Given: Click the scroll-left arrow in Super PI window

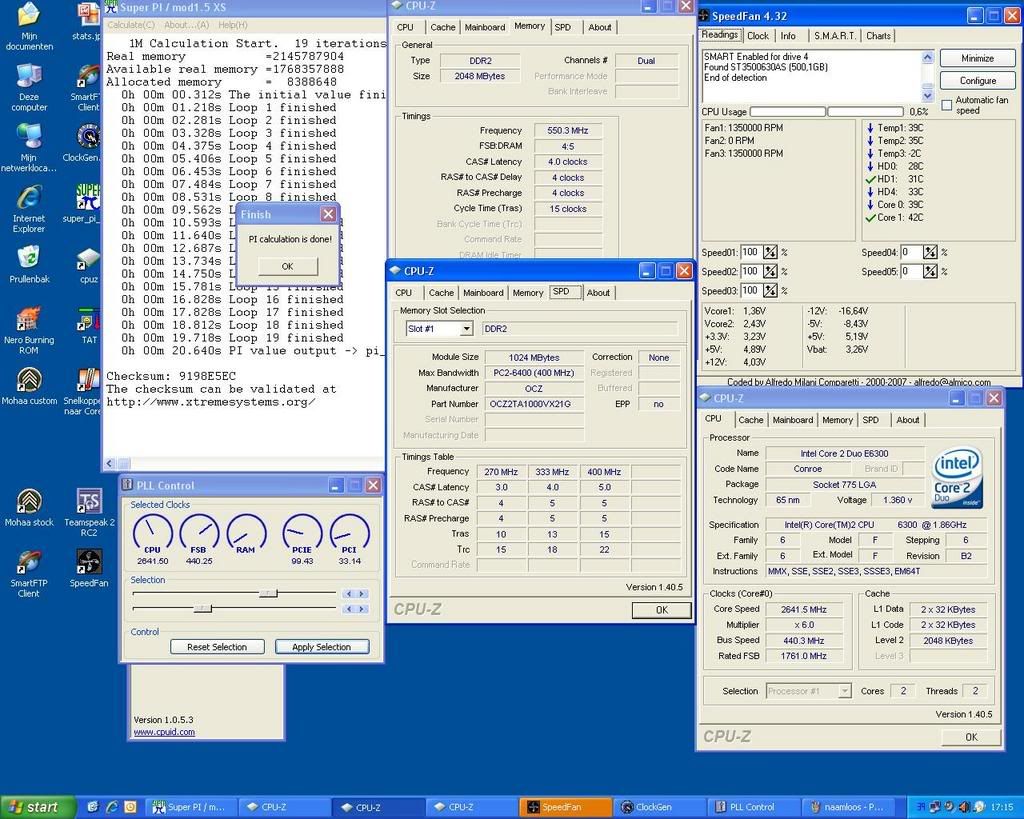Looking at the screenshot, I should pos(110,463).
